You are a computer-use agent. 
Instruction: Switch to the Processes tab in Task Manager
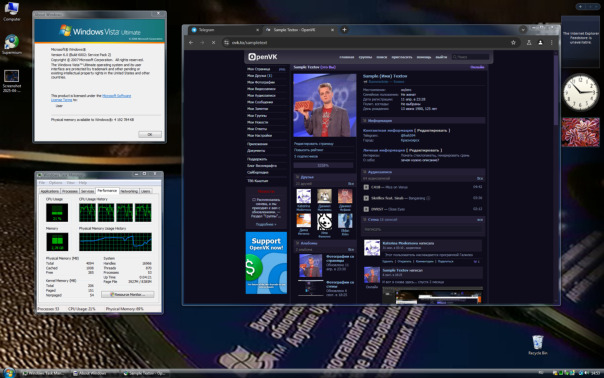point(70,191)
